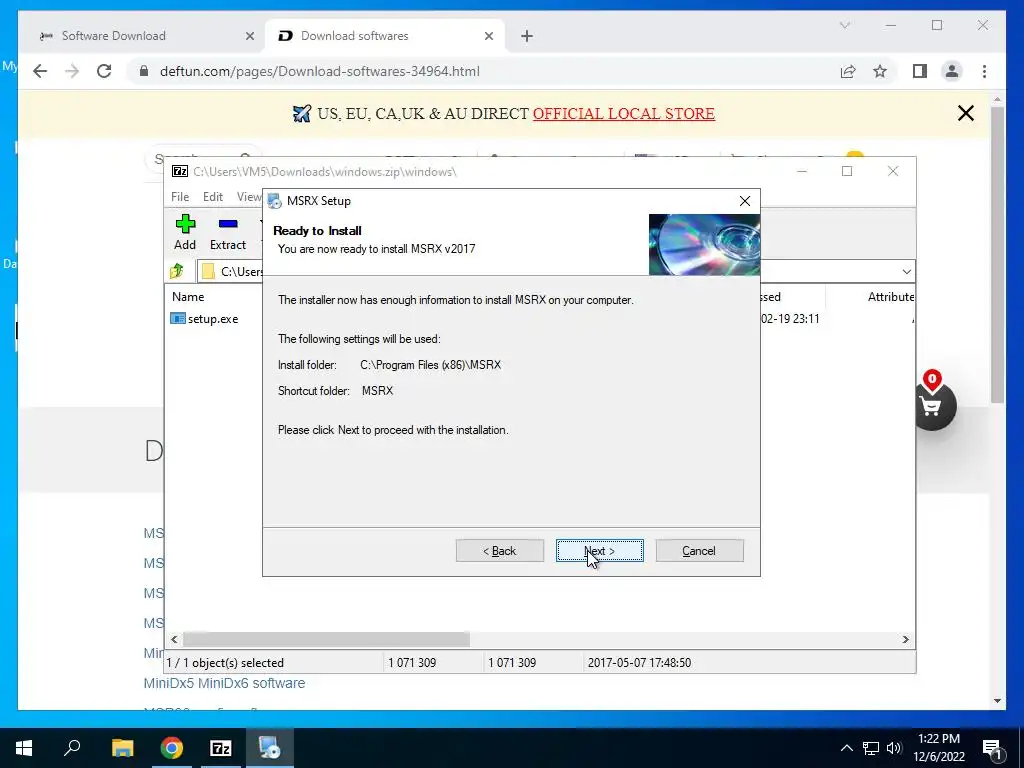Dismiss the shipping banner with X
Screen dimensions: 1024x768
pos(965,113)
